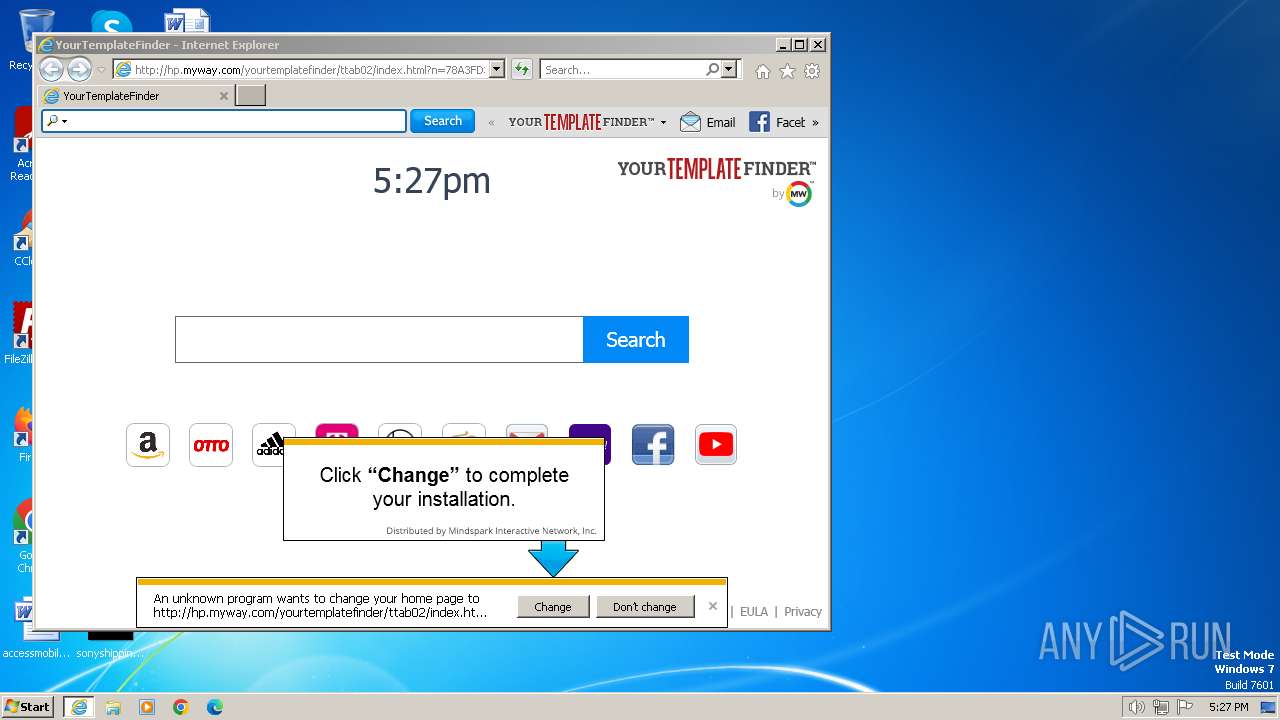
Task: Go back using the IE back arrow
Action: click(x=51, y=69)
